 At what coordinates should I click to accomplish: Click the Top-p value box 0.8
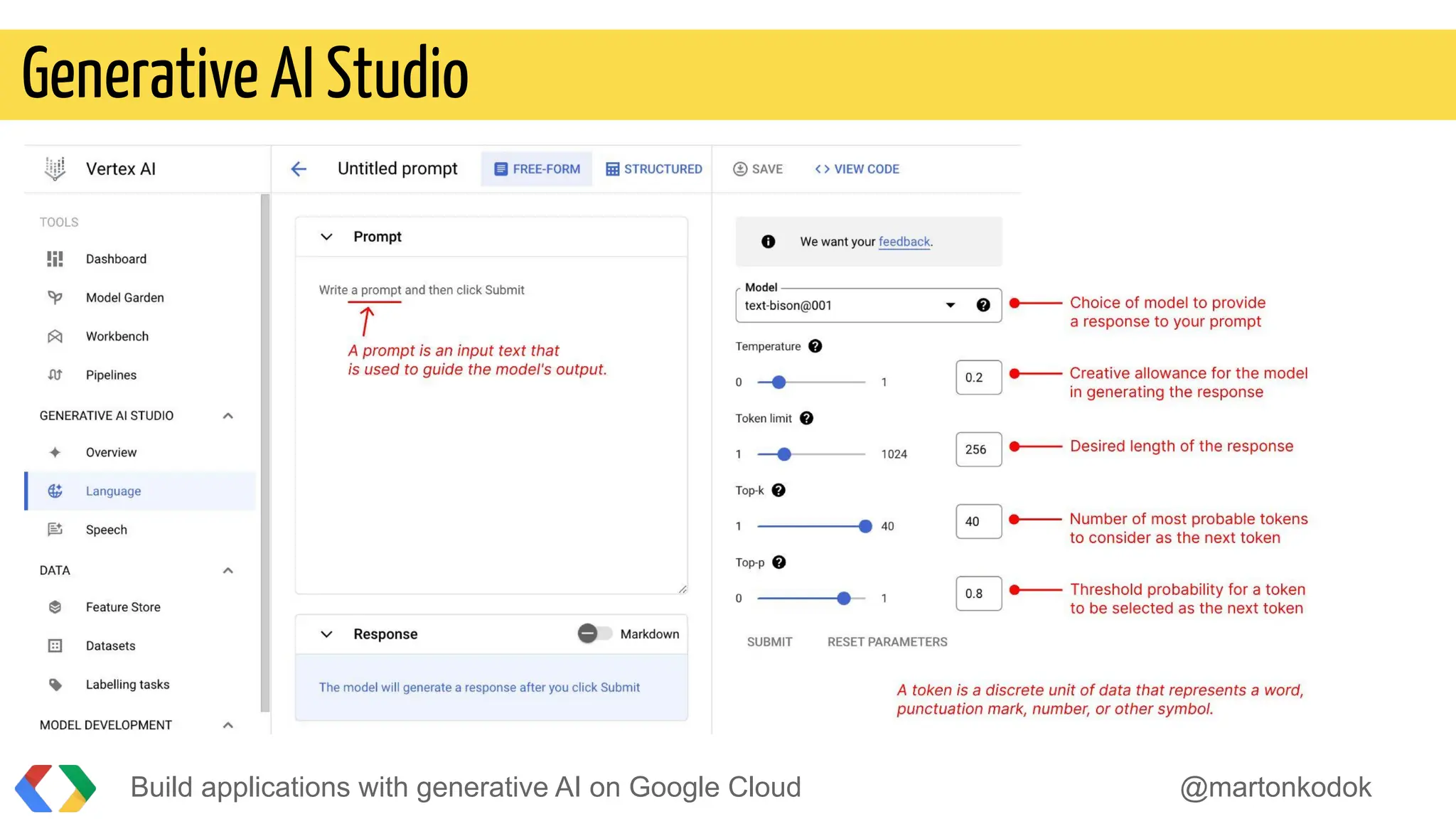click(979, 593)
